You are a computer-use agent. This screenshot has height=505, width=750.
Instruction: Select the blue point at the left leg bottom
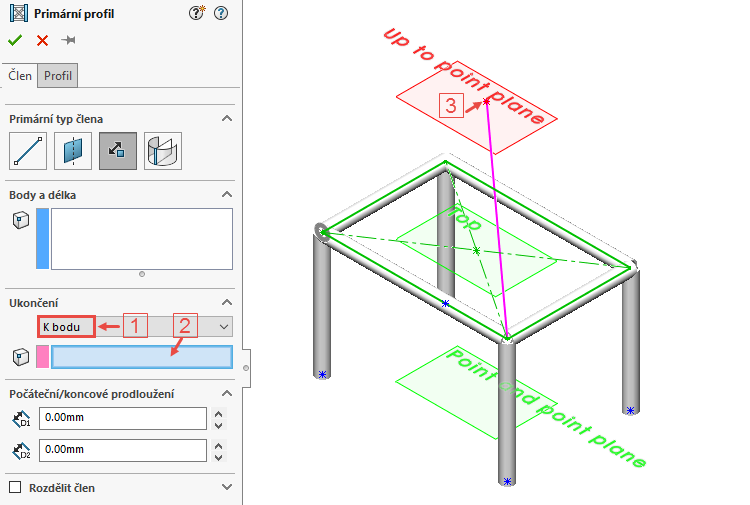[x=322, y=374]
